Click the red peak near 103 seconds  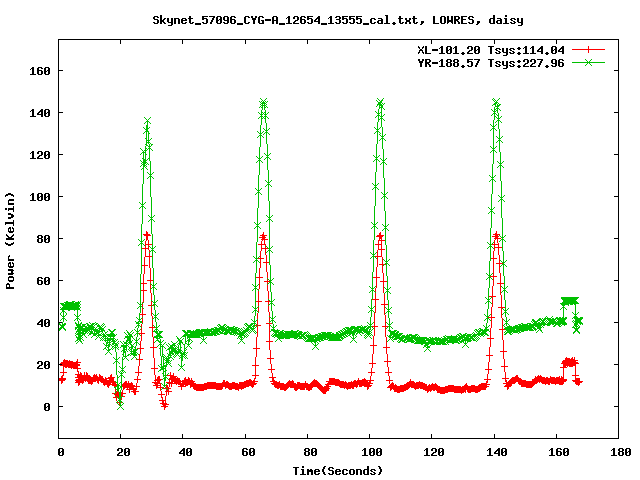(380, 236)
